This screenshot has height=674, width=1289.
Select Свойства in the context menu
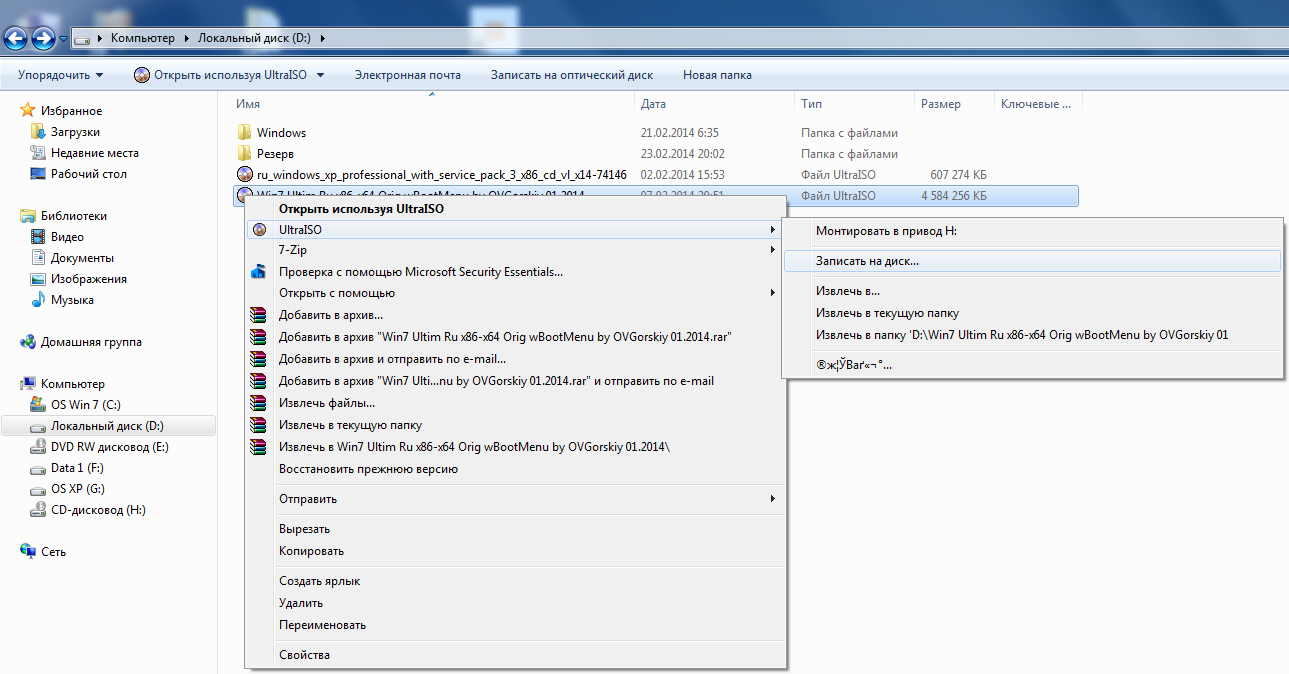516,655
